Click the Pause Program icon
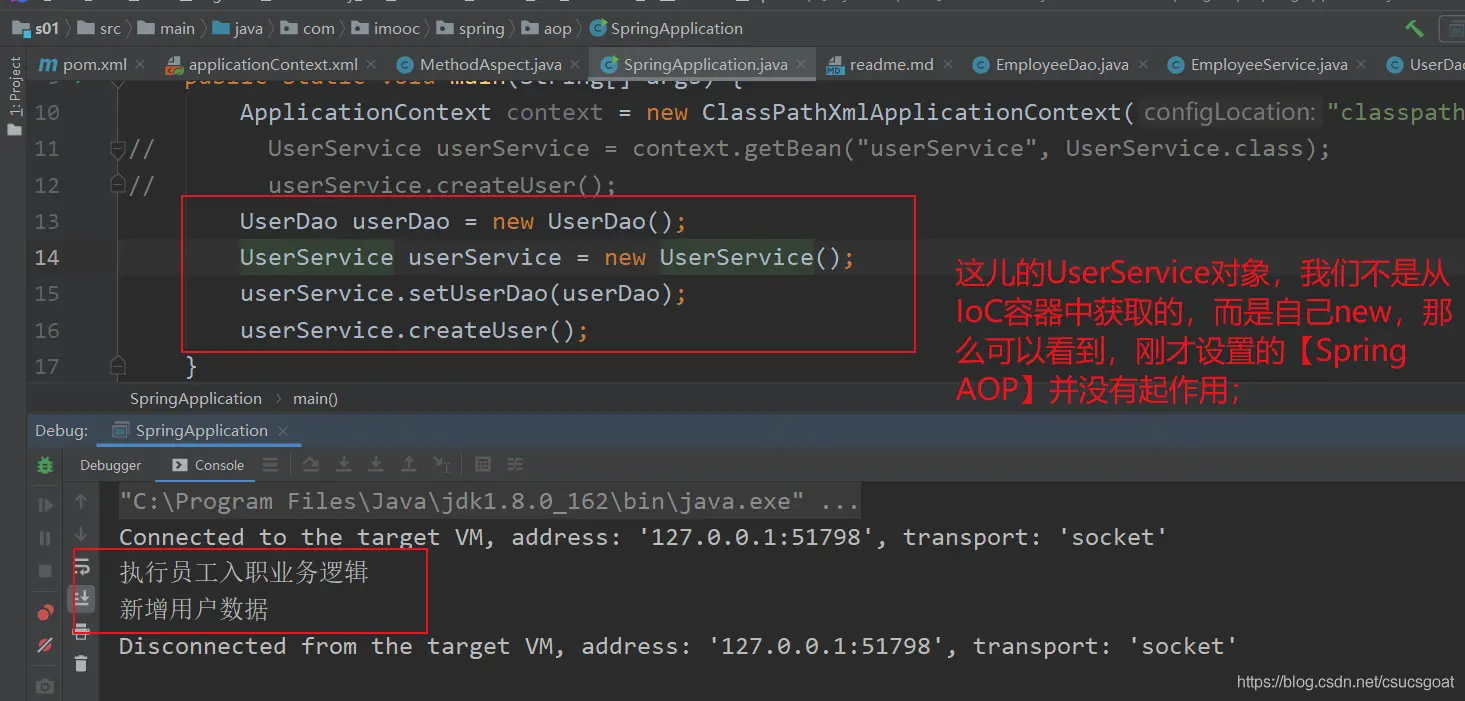 (45, 538)
